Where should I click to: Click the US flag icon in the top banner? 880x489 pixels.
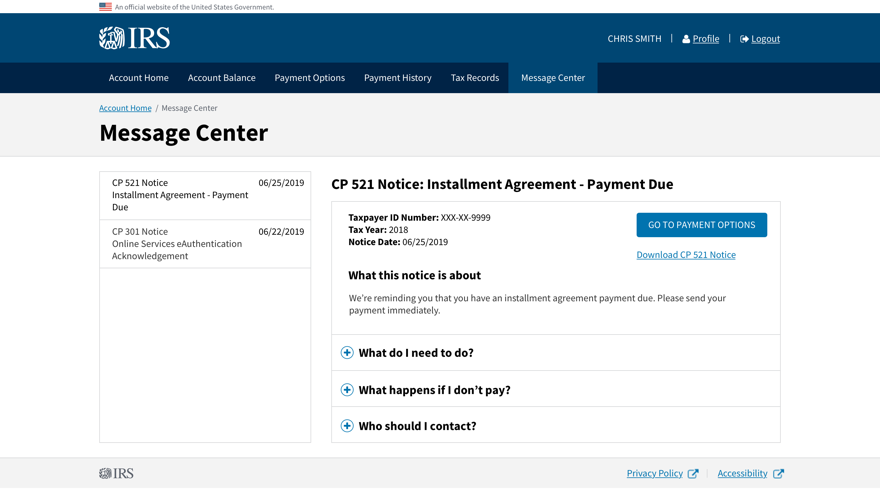click(x=105, y=7)
